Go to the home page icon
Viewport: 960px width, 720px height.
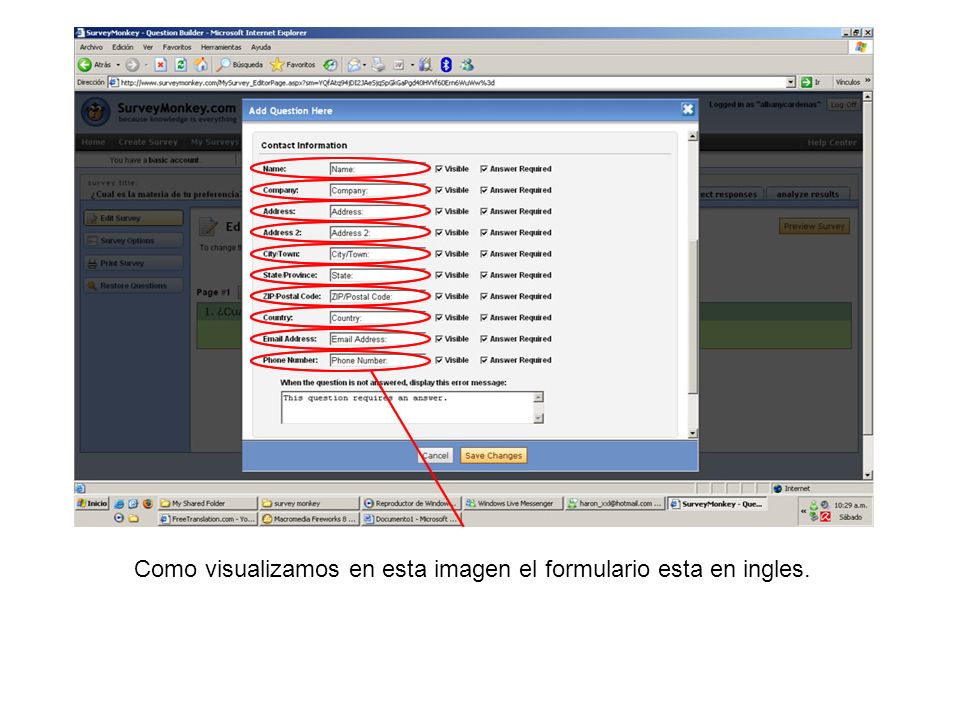201,64
